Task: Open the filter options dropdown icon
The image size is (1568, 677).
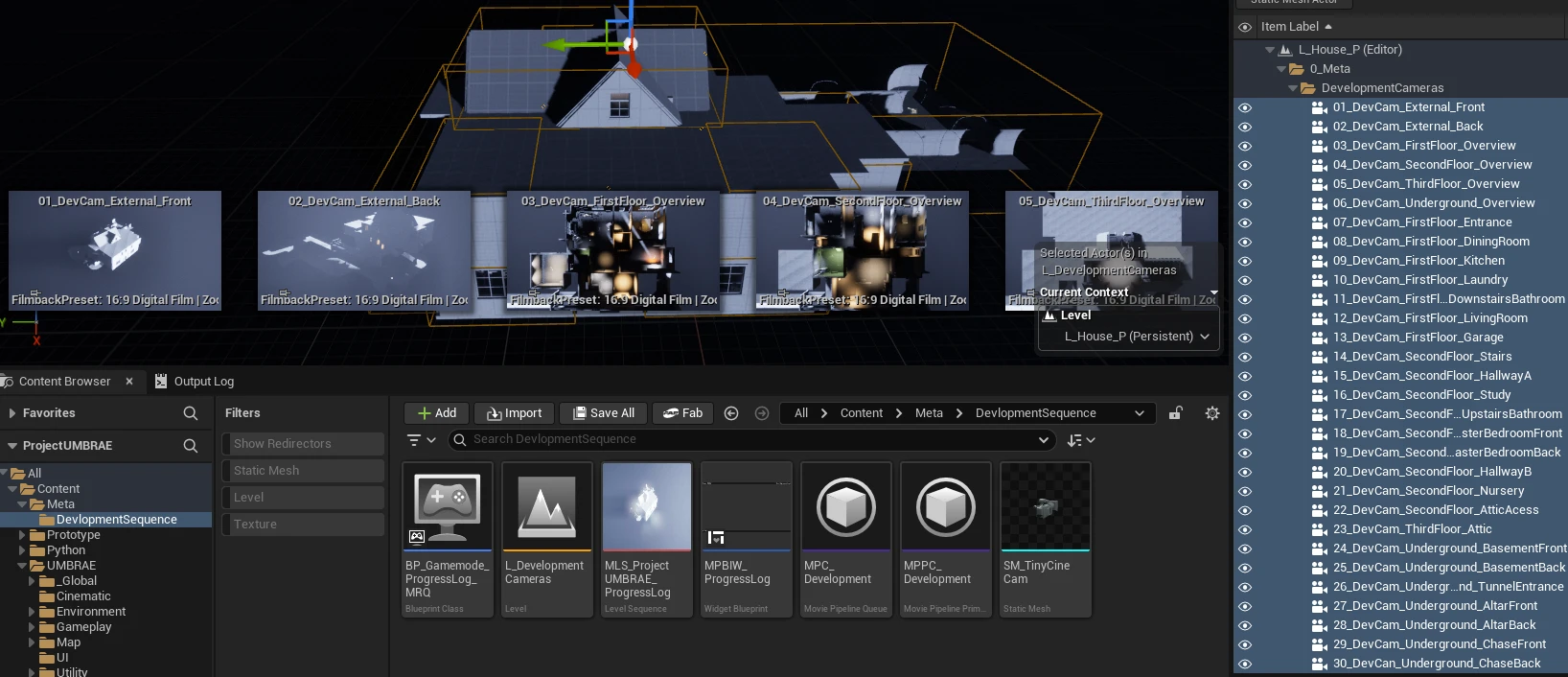Action: coord(421,439)
